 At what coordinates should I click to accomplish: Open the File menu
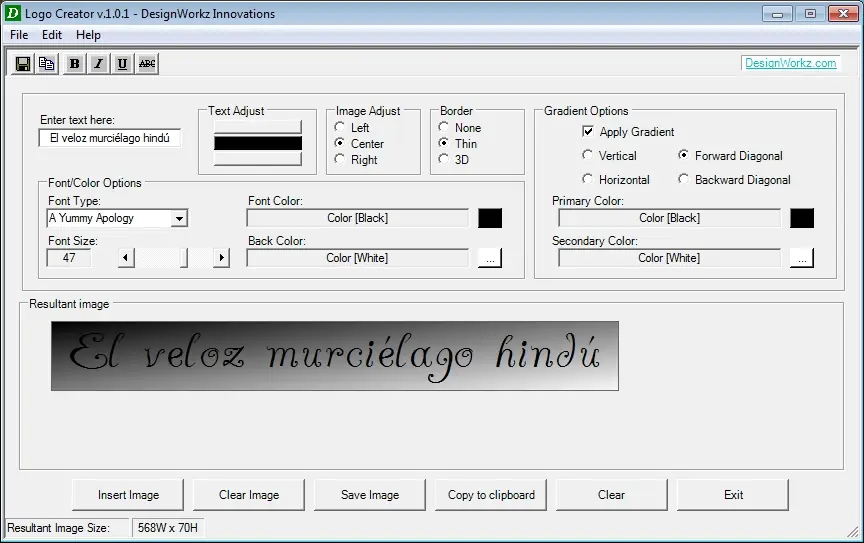[19, 35]
